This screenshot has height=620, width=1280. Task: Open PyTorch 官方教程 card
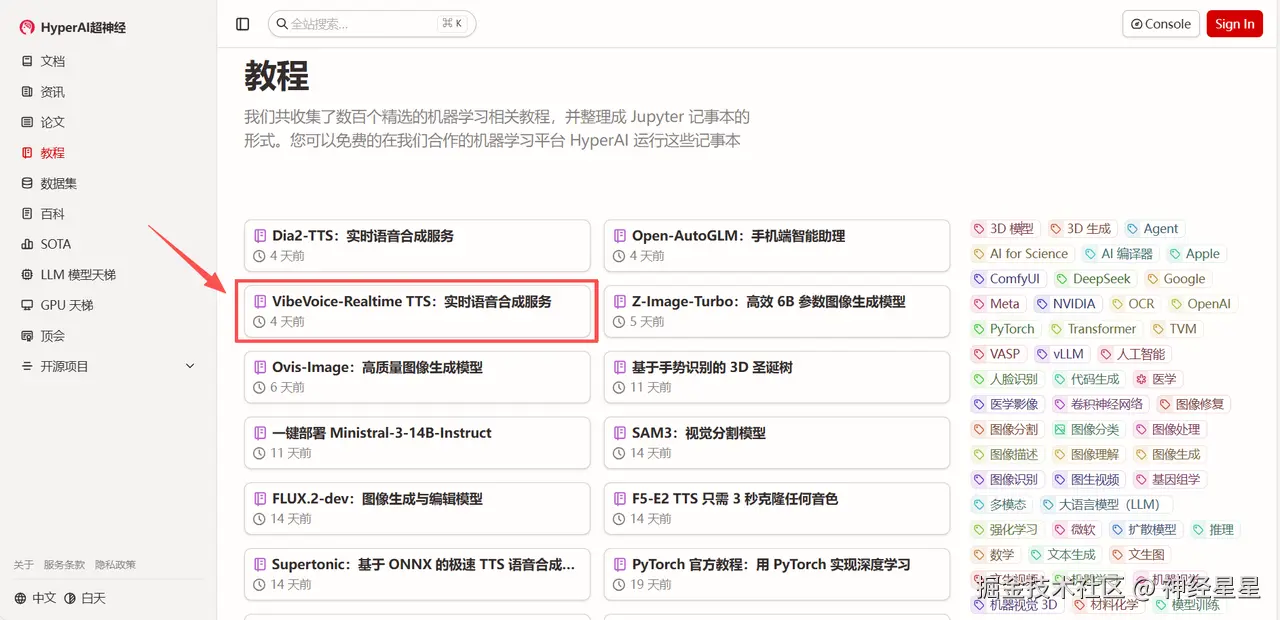tap(777, 574)
